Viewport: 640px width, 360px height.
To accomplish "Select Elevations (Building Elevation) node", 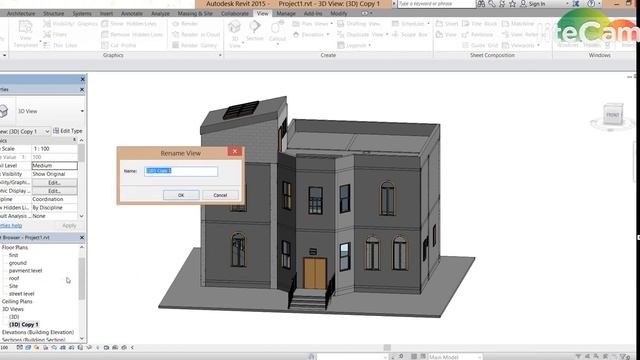I will pyautogui.click(x=38, y=332).
